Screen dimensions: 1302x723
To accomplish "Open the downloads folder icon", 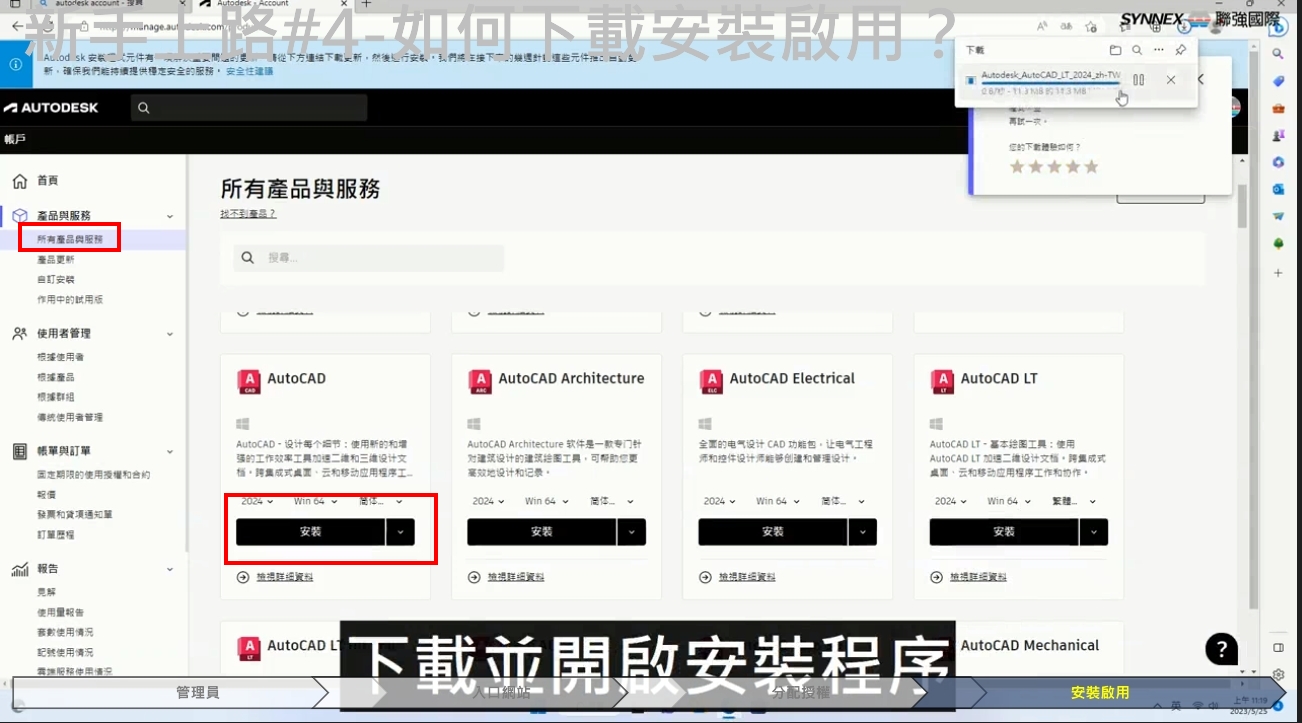I will [x=1115, y=50].
